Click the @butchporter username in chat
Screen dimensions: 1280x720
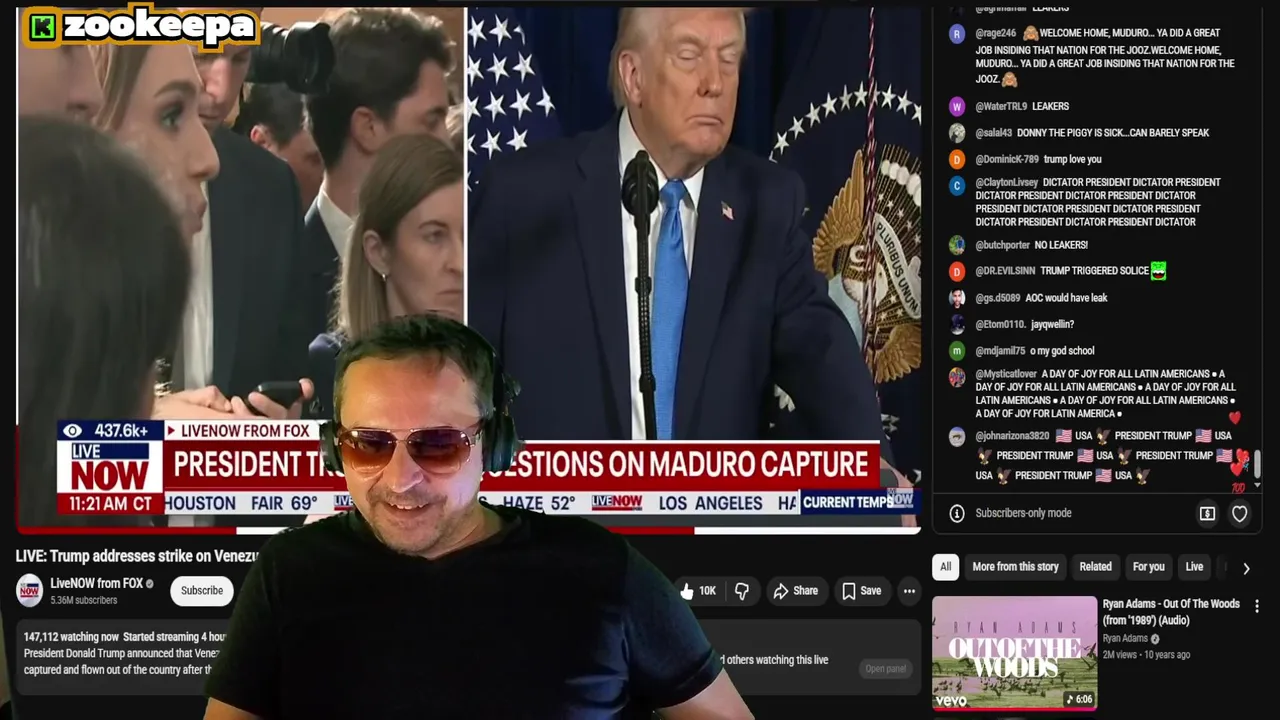click(x=1002, y=245)
